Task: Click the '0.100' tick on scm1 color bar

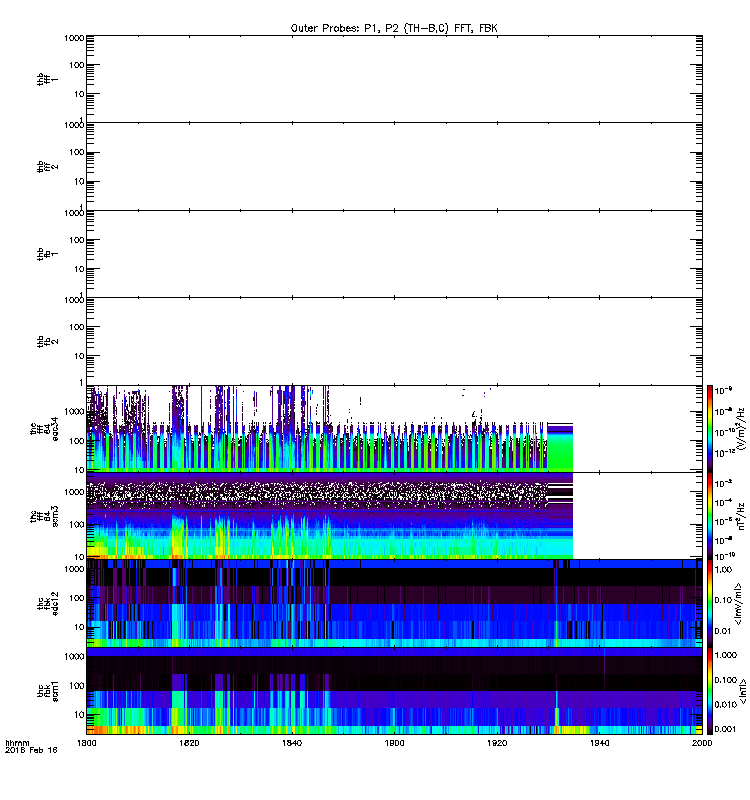Action: click(726, 680)
